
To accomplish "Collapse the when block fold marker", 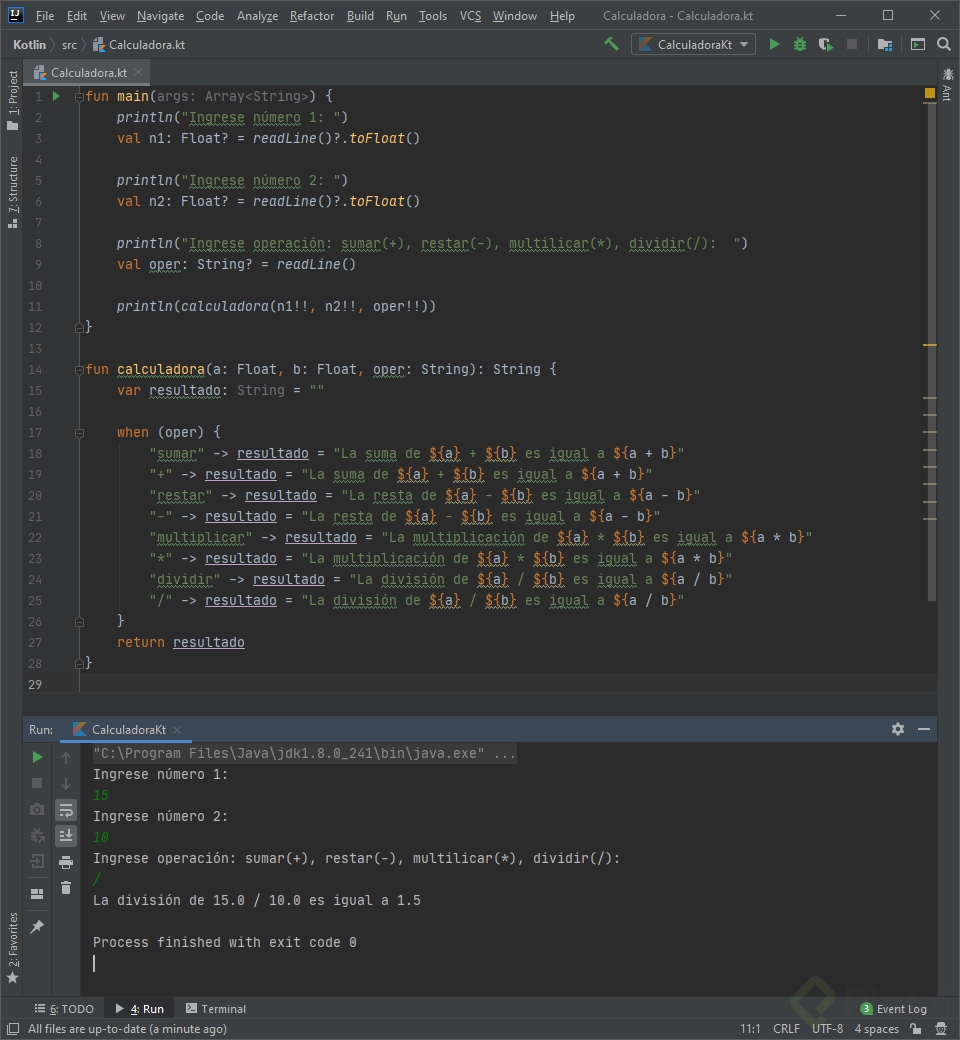I will 79,433.
